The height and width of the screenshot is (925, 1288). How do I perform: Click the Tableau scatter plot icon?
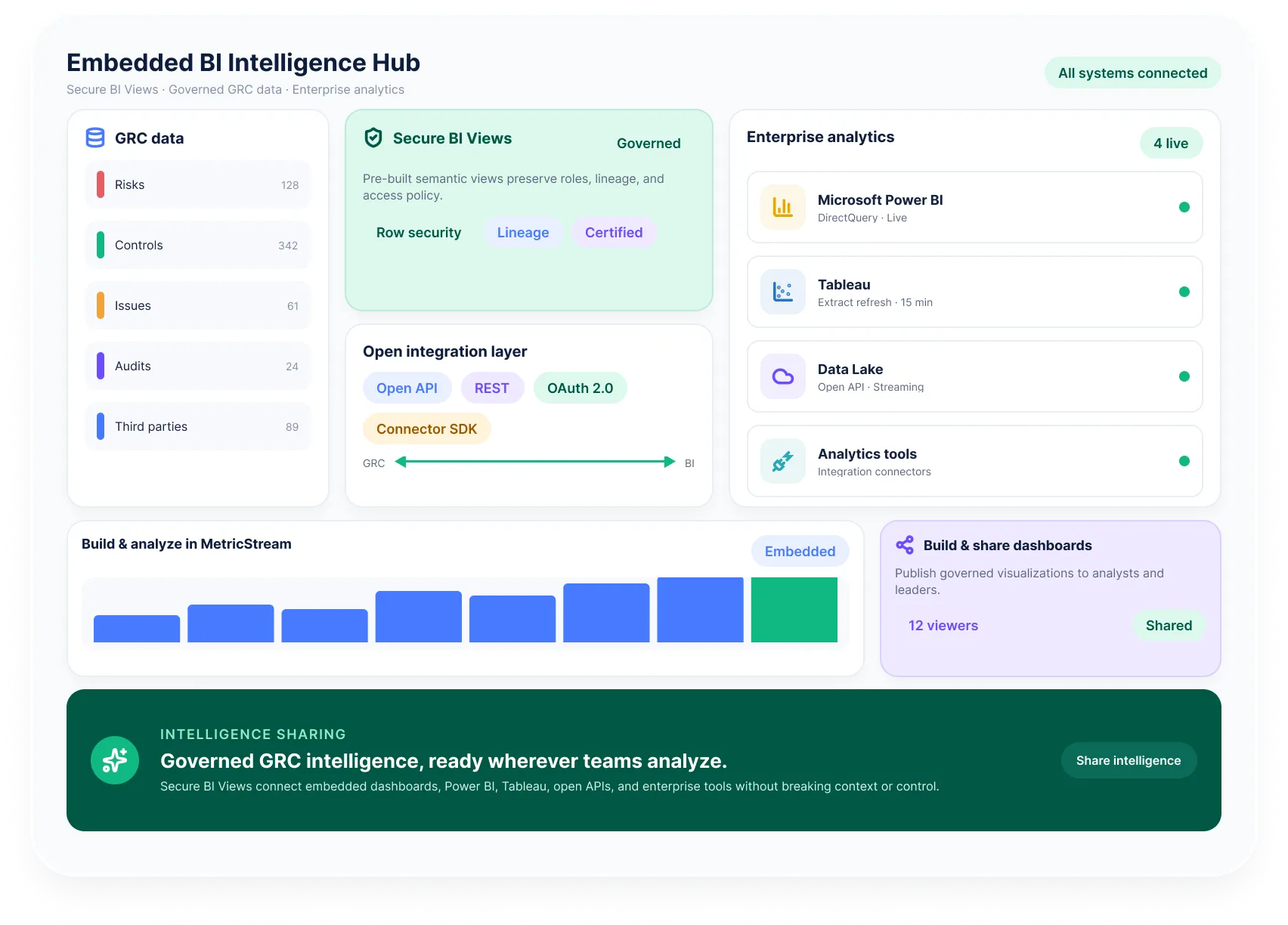pyautogui.click(x=783, y=292)
